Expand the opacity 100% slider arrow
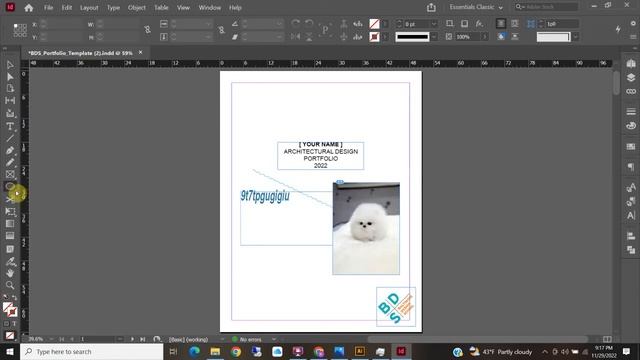Screen dimensions: 640x360 click(x=484, y=37)
